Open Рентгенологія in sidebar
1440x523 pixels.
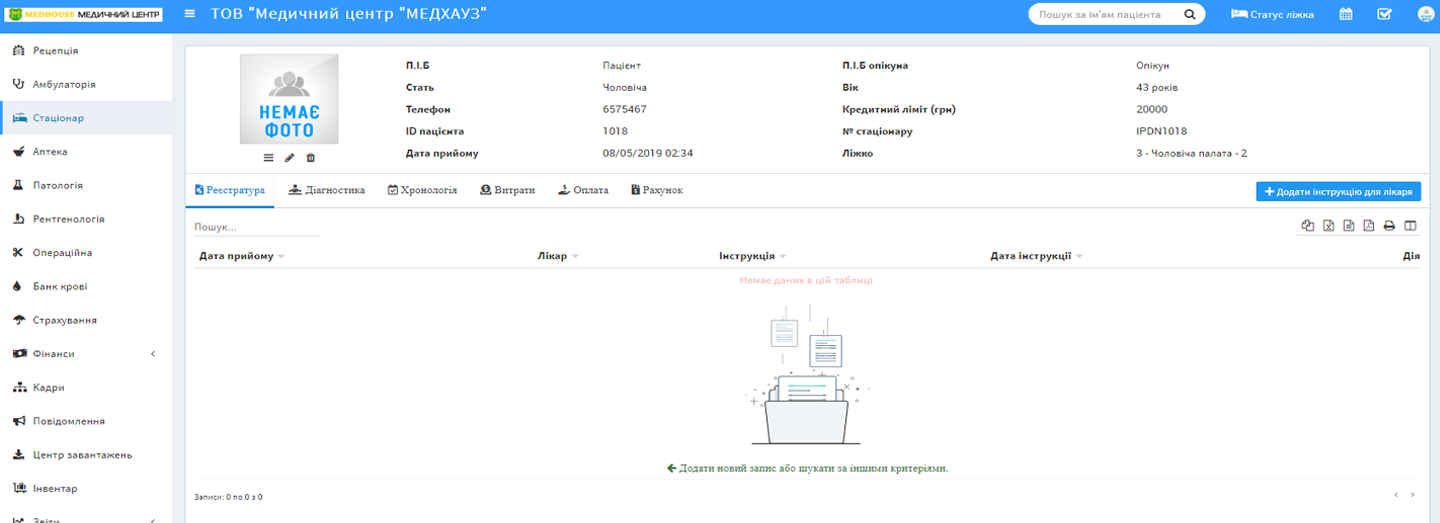(x=86, y=219)
